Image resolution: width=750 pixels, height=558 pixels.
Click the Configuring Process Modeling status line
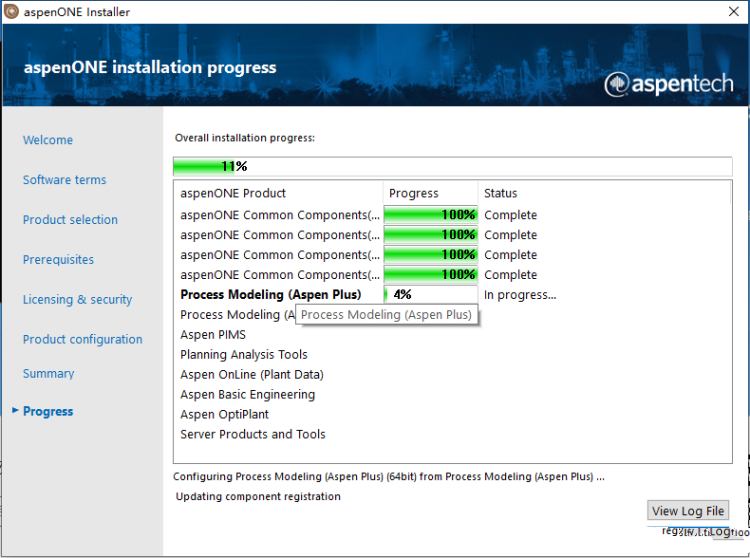pos(388,477)
